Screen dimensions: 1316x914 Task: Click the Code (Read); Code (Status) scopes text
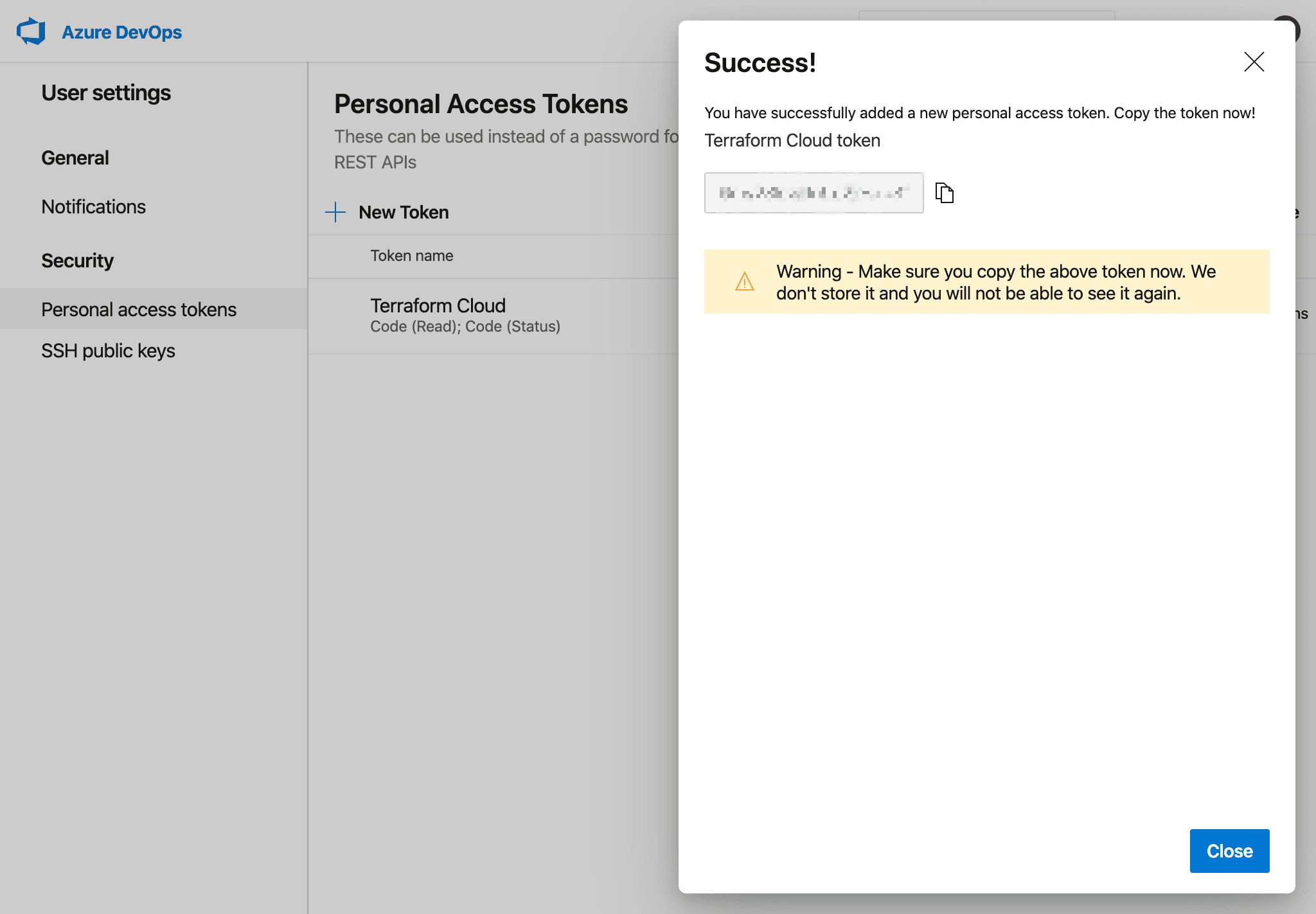[x=465, y=327]
